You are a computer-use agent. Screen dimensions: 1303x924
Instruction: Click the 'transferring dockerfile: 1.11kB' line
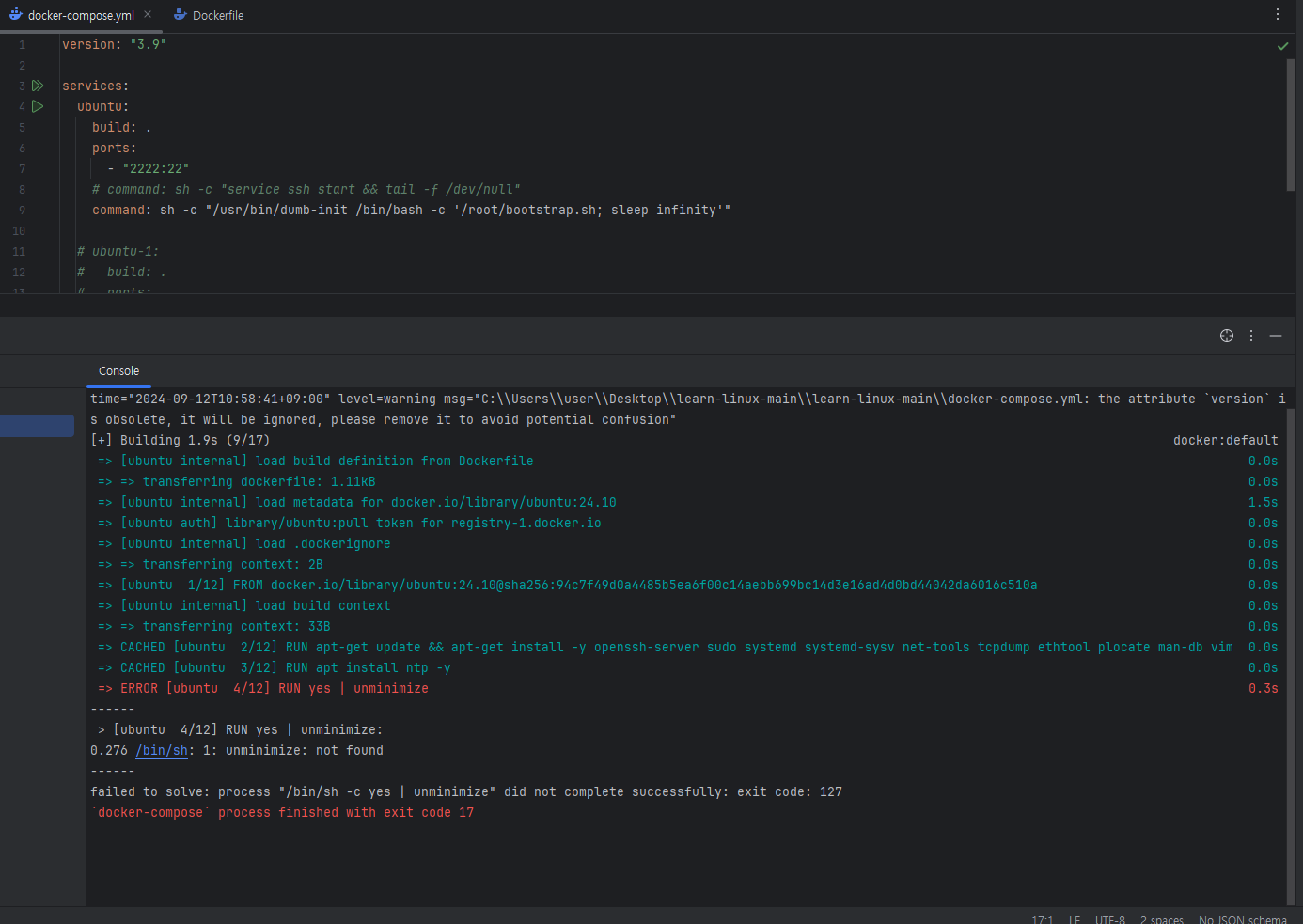237,481
